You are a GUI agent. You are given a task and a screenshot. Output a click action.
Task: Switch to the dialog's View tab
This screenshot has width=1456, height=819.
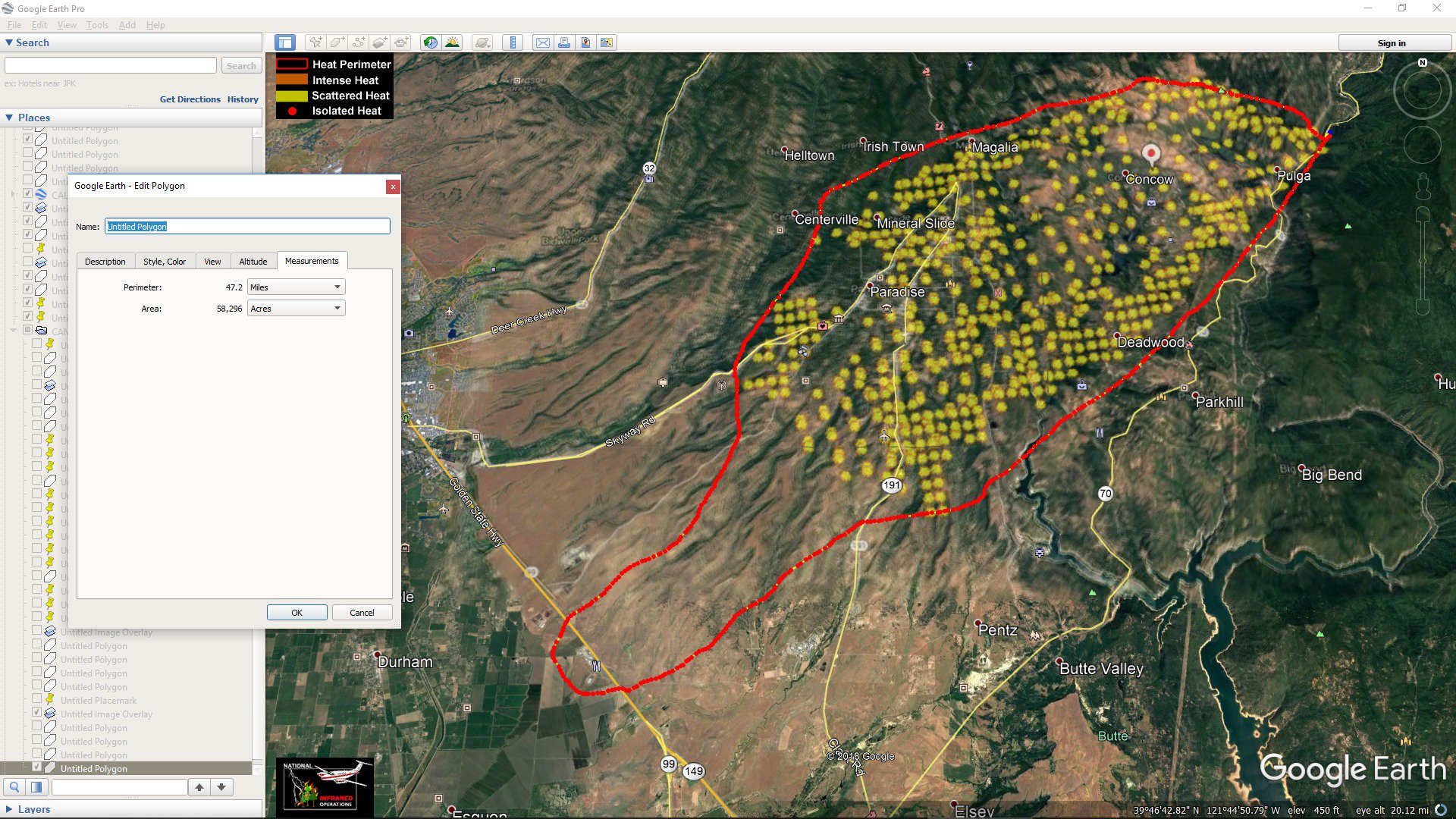(x=212, y=262)
